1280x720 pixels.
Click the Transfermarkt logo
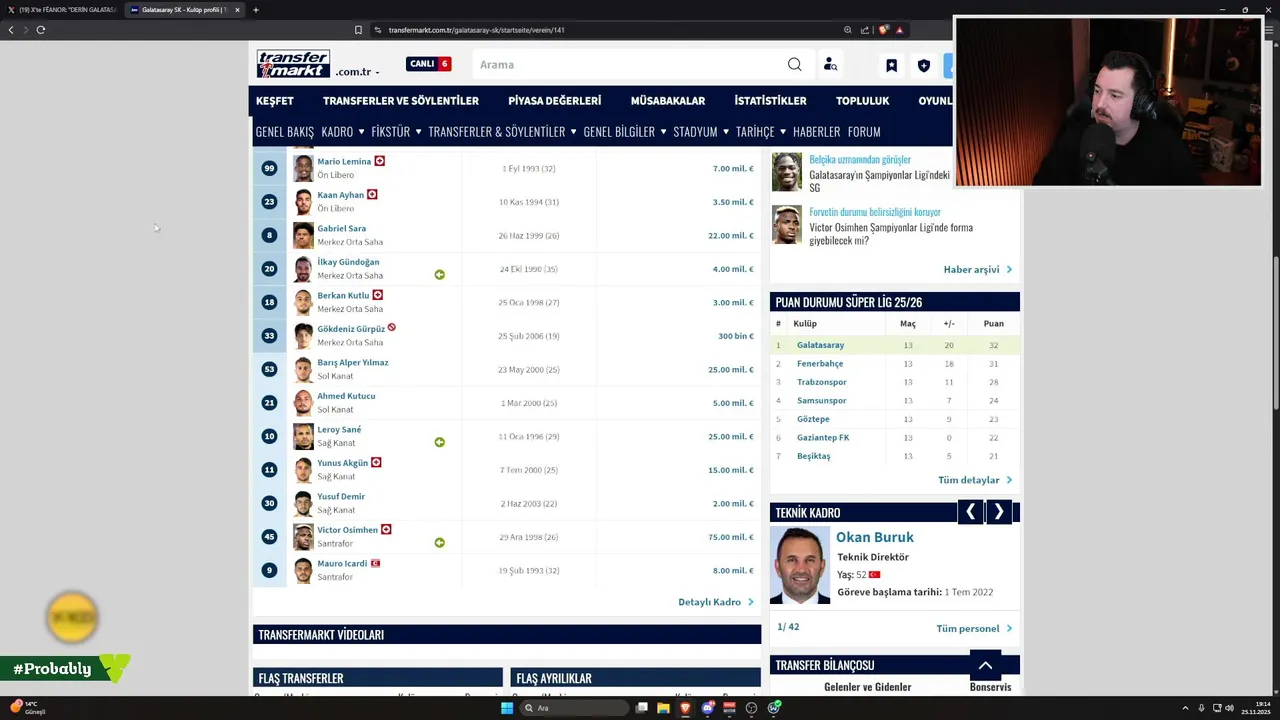tap(293, 64)
